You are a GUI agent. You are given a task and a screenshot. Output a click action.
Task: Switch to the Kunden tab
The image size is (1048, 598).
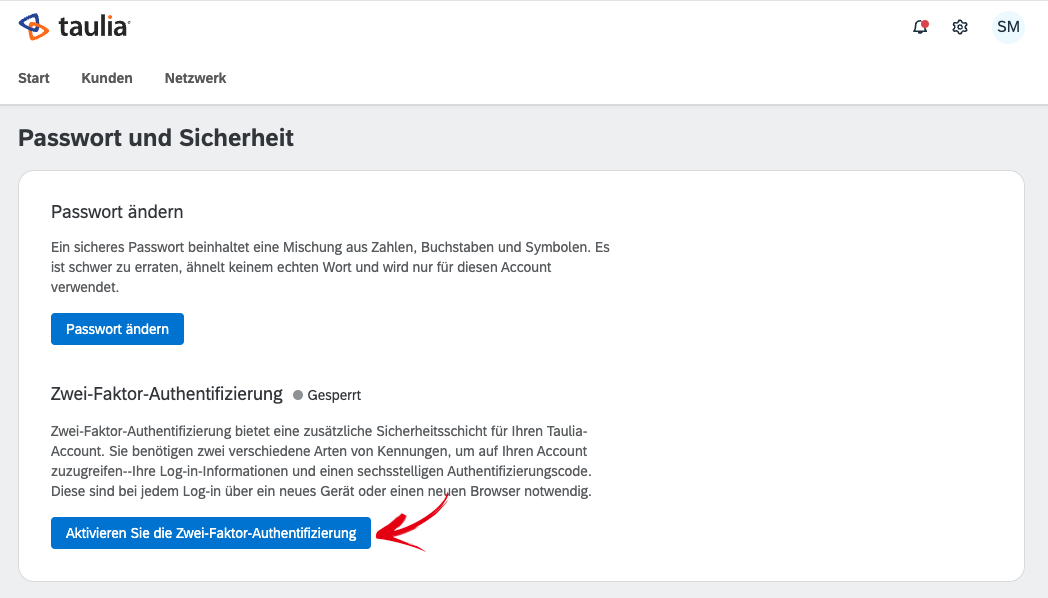(x=107, y=78)
